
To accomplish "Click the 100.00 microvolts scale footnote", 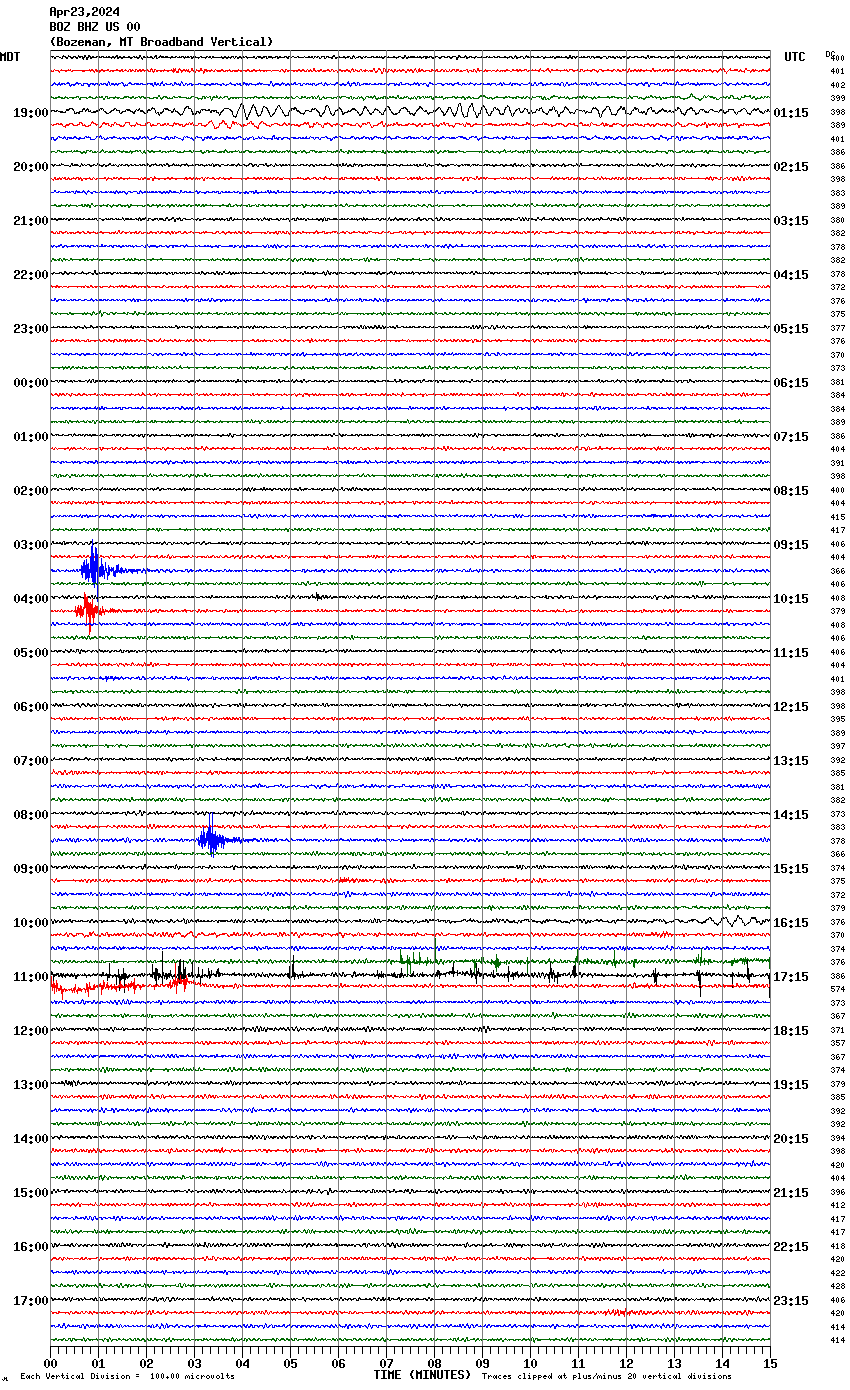I will (x=127, y=1377).
